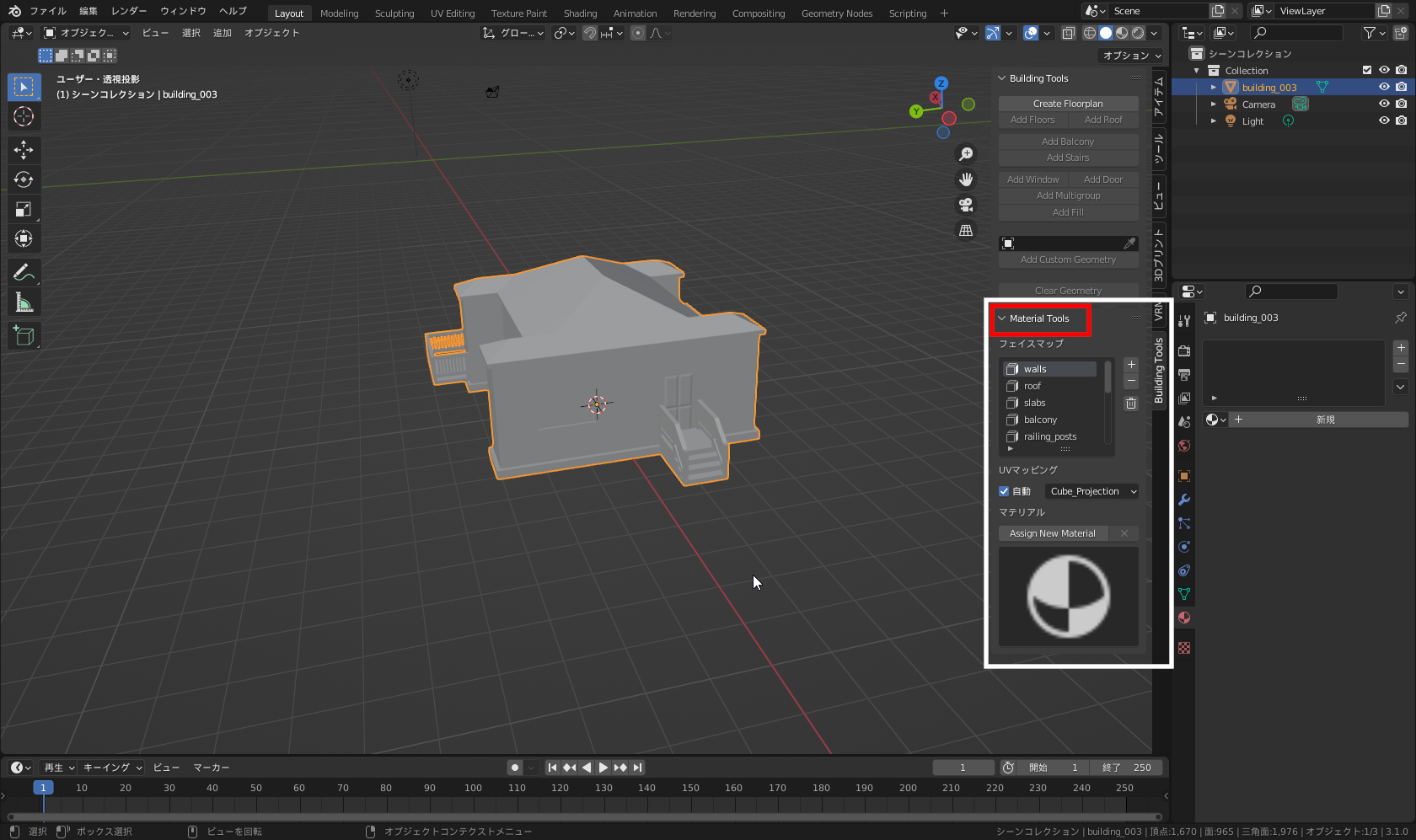Open the レンダー menu
Viewport: 1416px width, 840px height.
pyautogui.click(x=128, y=11)
